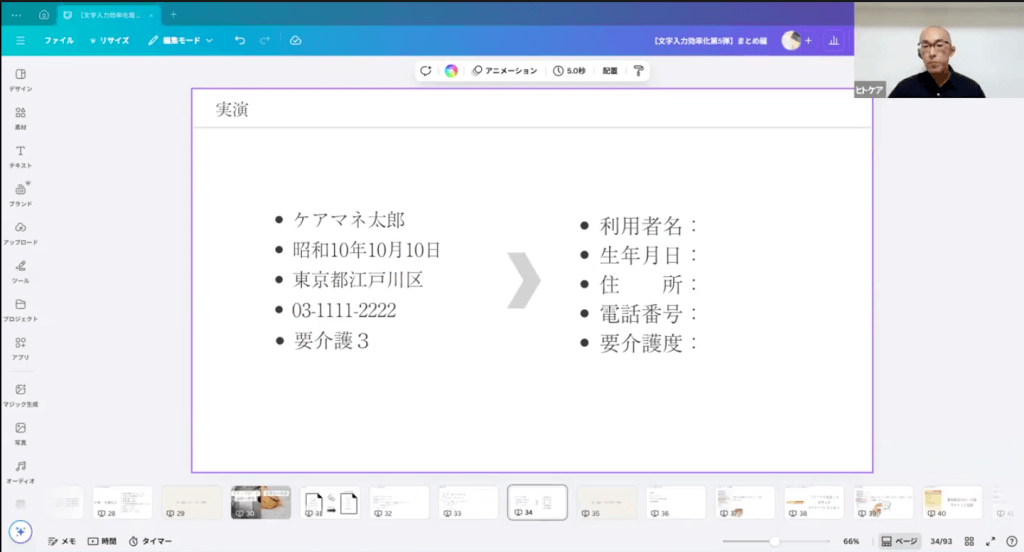Toggle the ページ thumbnail view button
Viewport: 1024px width, 552px height.
pyautogui.click(x=899, y=541)
